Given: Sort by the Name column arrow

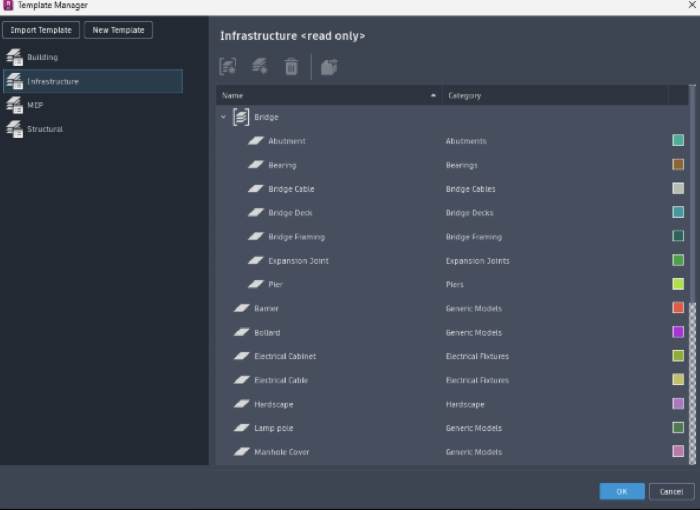Looking at the screenshot, I should coord(433,96).
